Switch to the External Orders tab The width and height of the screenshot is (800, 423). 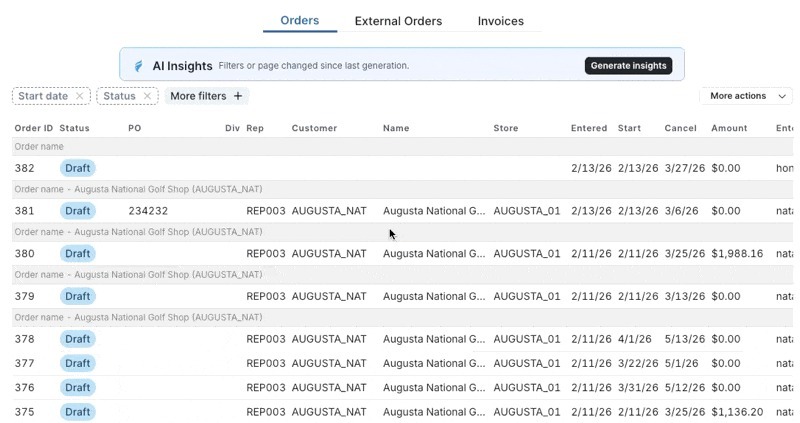398,21
